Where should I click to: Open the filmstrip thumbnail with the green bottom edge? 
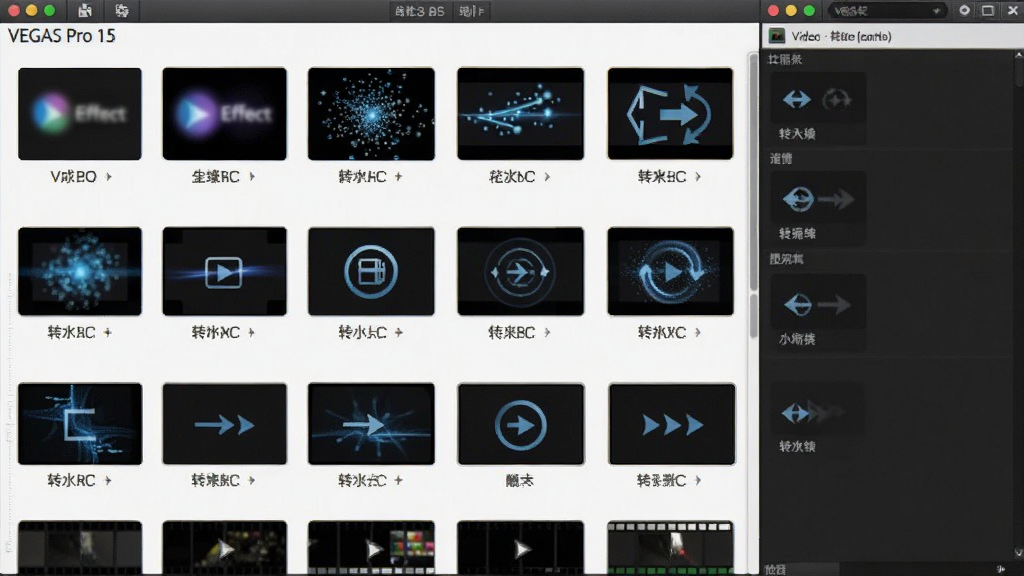point(670,548)
